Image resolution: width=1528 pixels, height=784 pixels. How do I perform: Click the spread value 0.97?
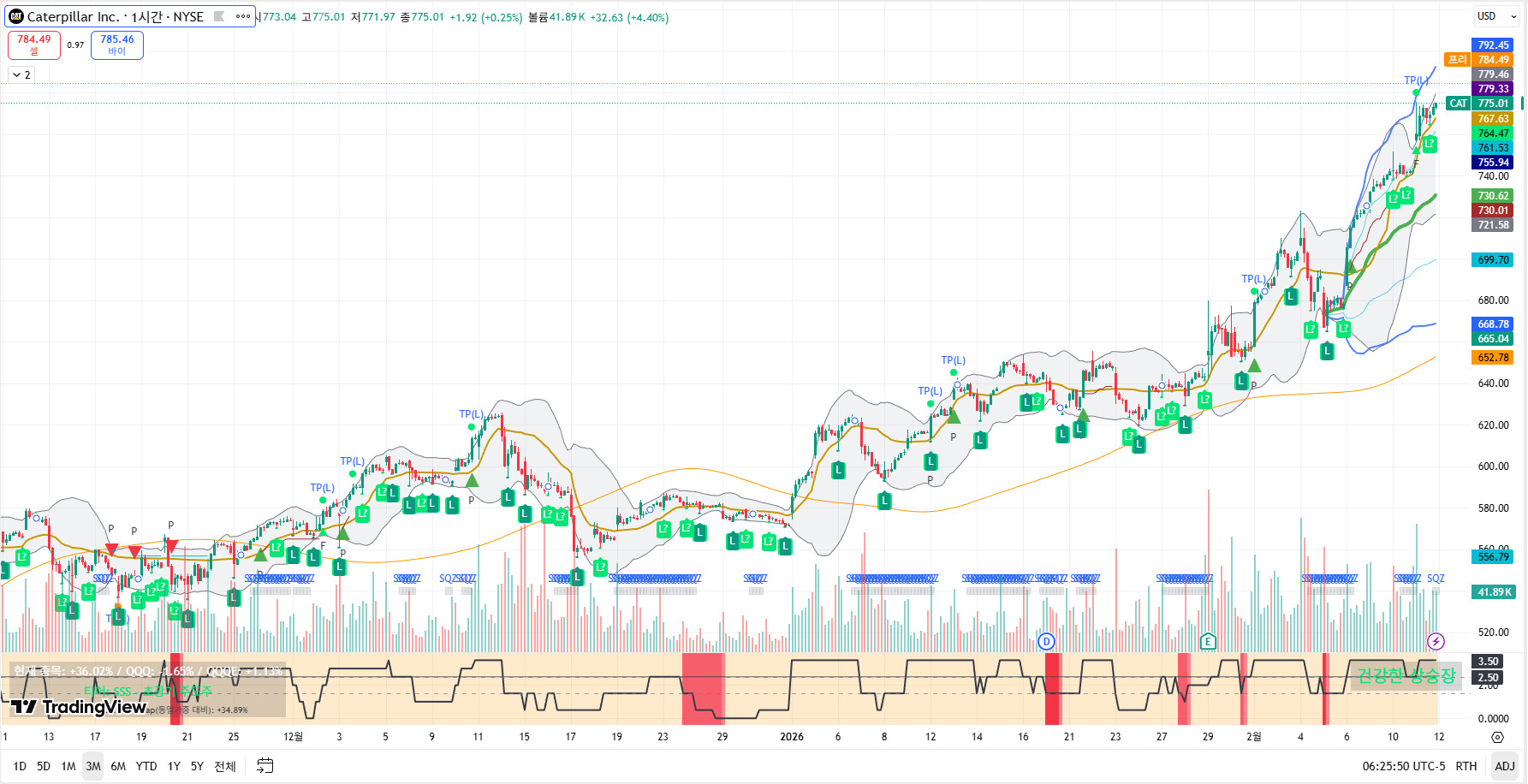pyautogui.click(x=75, y=45)
